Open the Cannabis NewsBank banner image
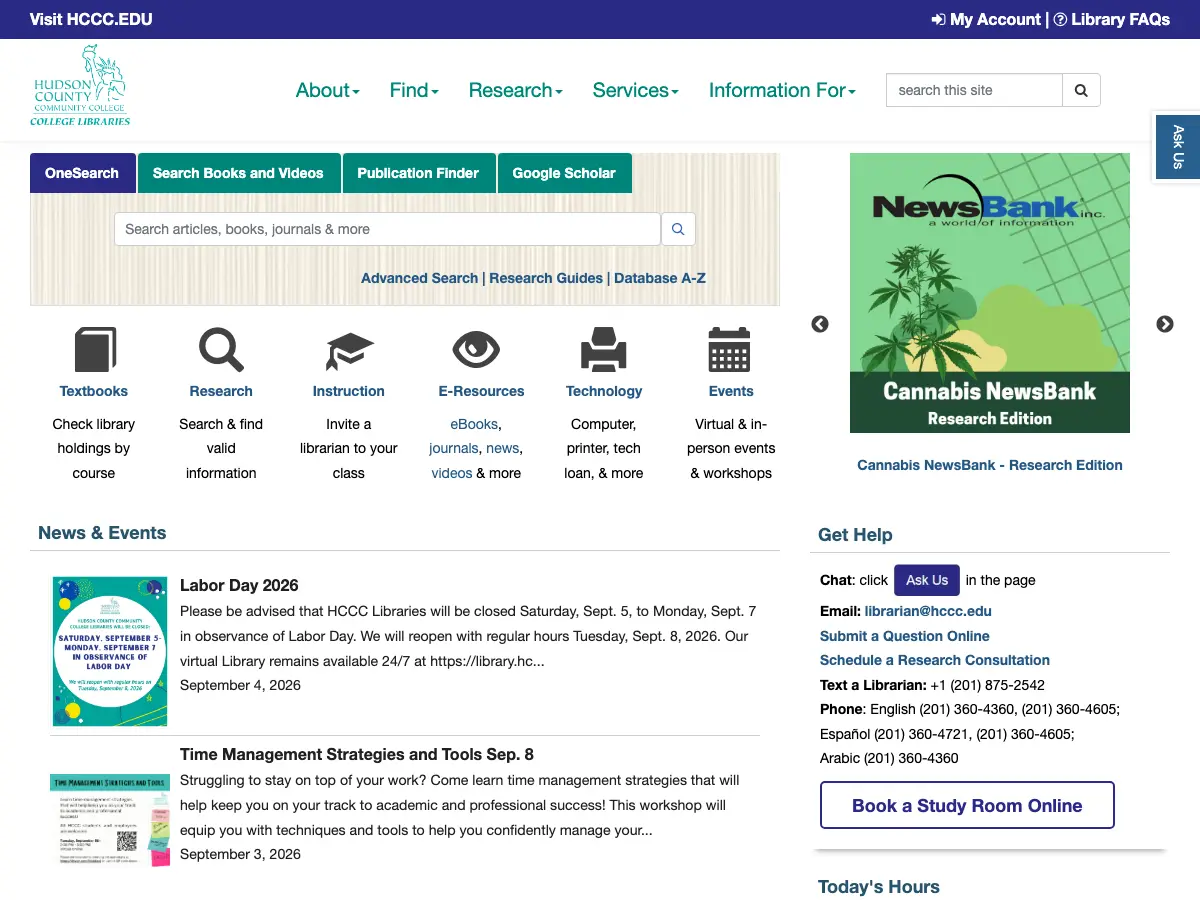 (x=990, y=293)
